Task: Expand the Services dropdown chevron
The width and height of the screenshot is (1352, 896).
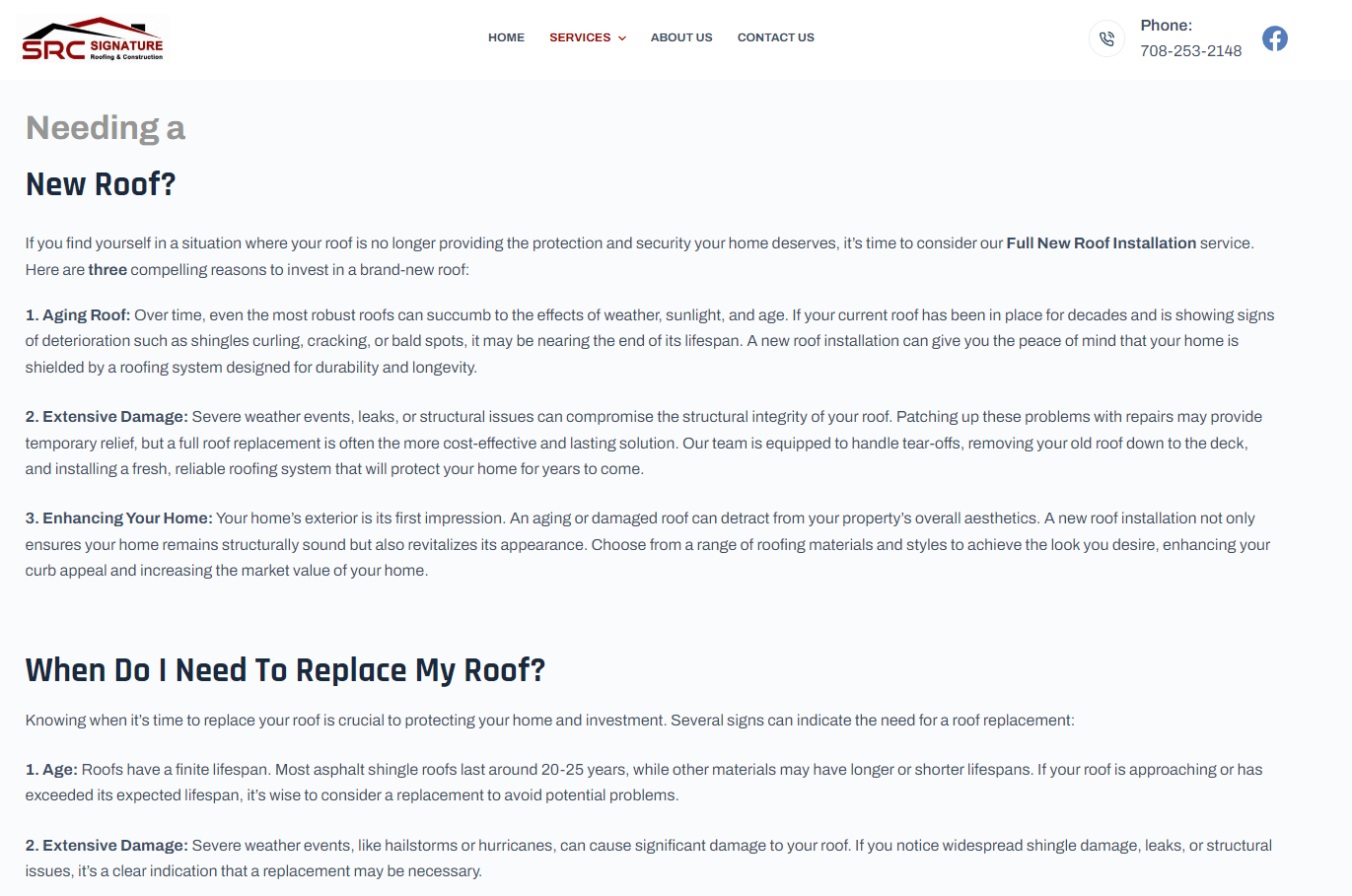Action: click(x=621, y=38)
